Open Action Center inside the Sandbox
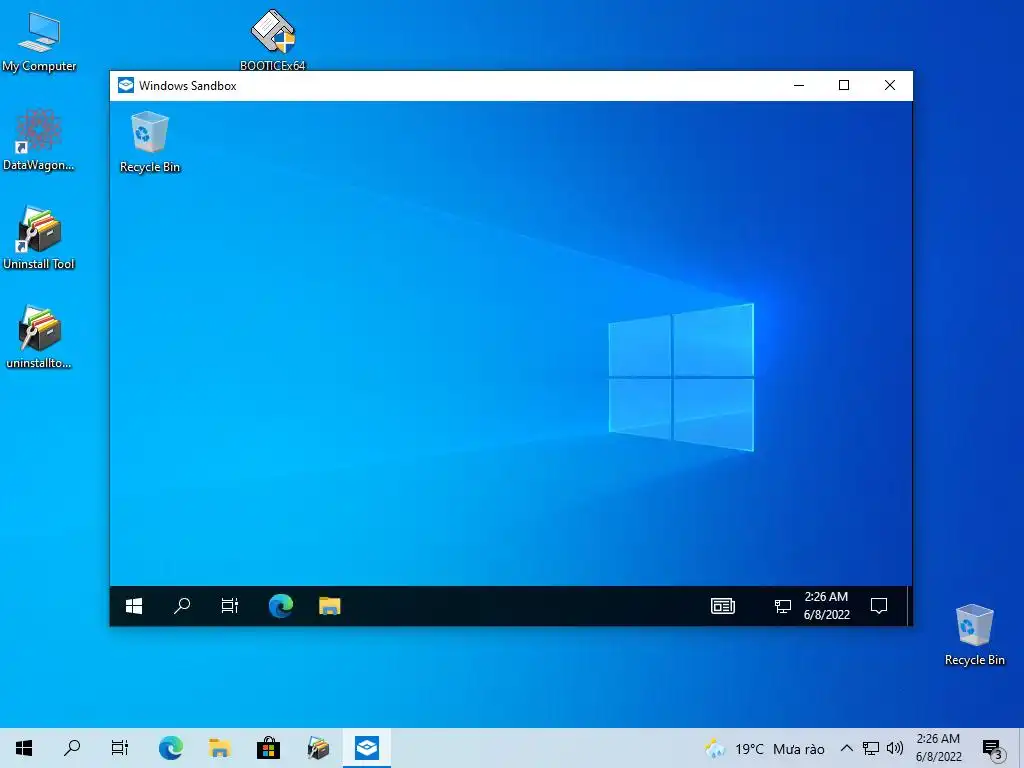The height and width of the screenshot is (768, 1024). (879, 606)
